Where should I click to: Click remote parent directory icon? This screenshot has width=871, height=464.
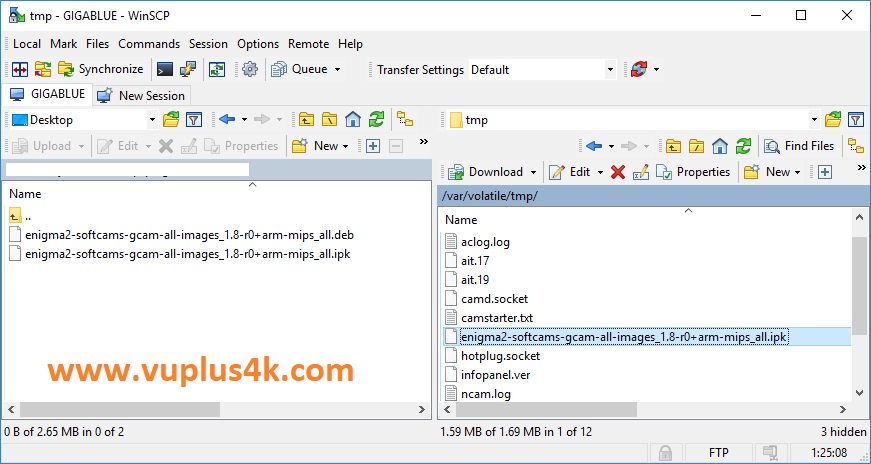(x=673, y=146)
